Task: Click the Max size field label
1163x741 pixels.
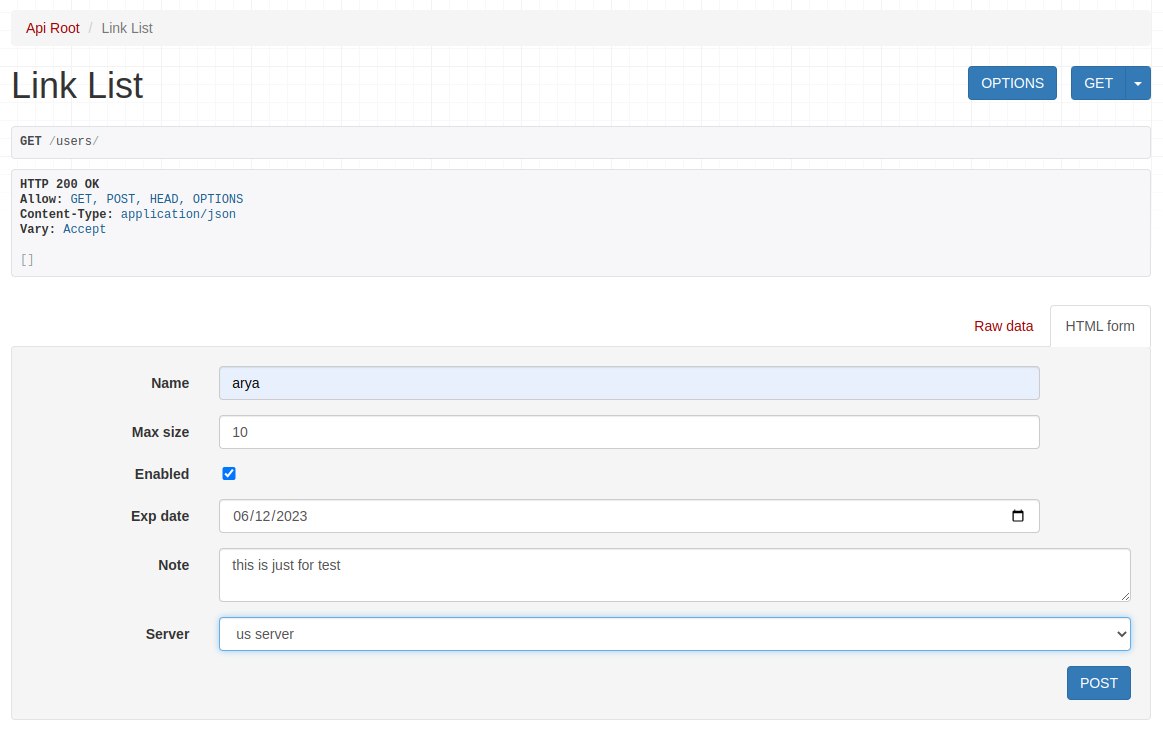Action: (160, 432)
